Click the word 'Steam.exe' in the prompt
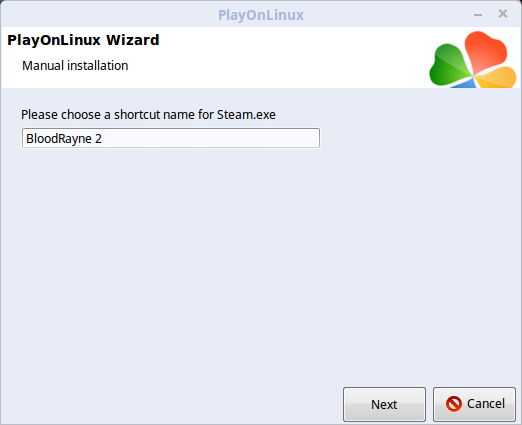 click(x=246, y=115)
